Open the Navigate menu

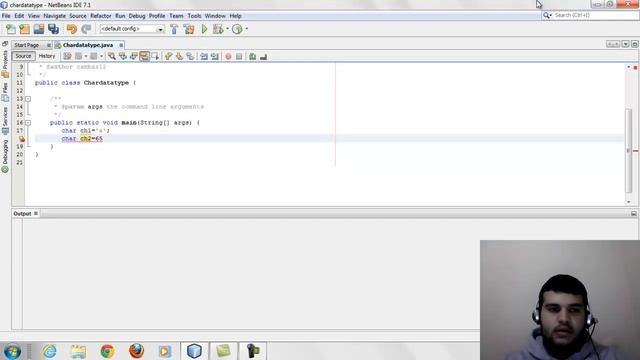click(x=55, y=16)
